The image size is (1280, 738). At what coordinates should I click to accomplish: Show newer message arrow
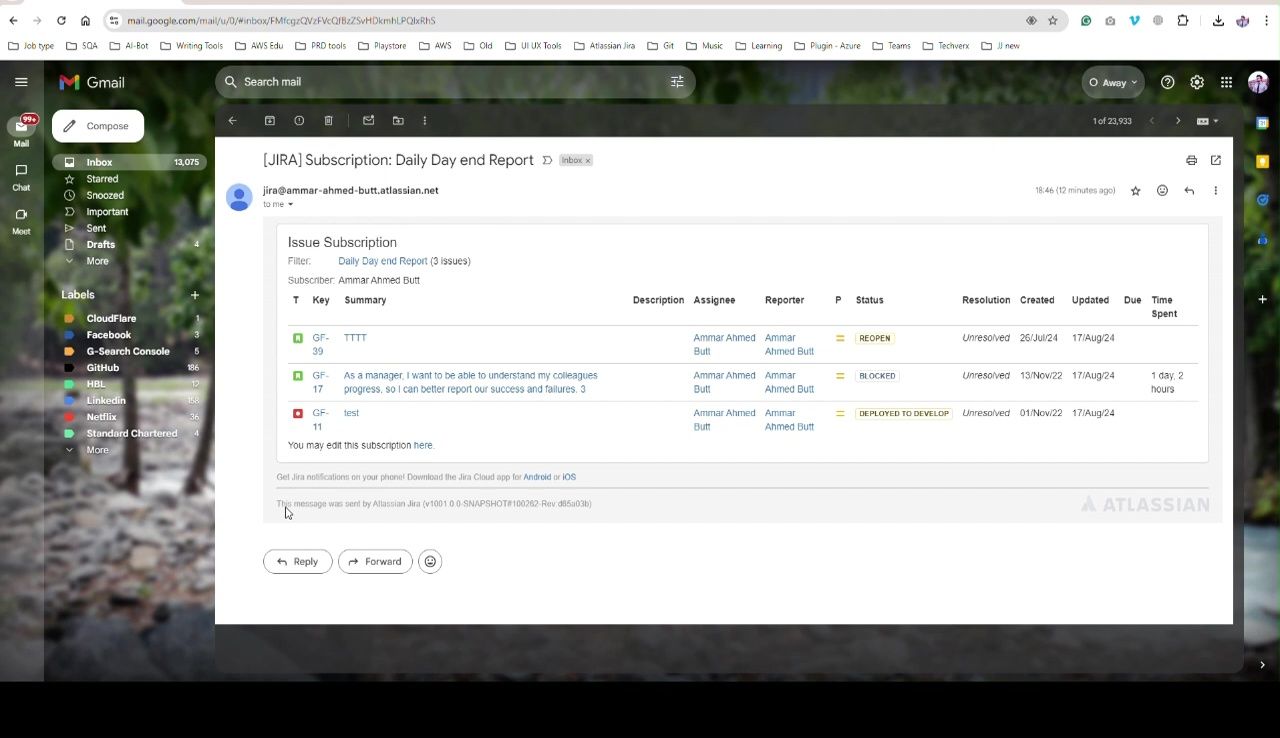coord(1151,121)
